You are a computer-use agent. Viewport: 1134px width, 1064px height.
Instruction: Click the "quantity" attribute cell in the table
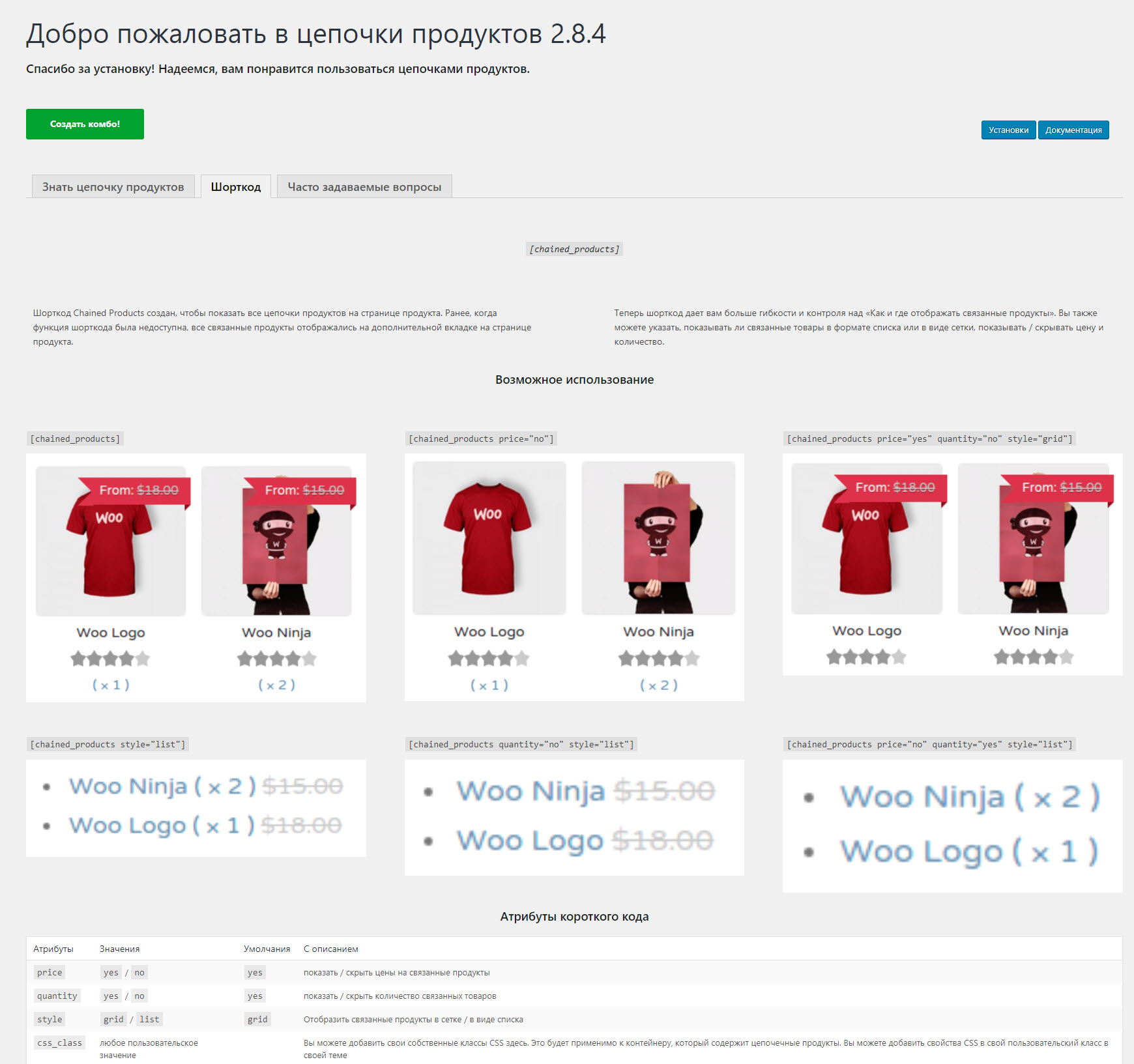(57, 996)
